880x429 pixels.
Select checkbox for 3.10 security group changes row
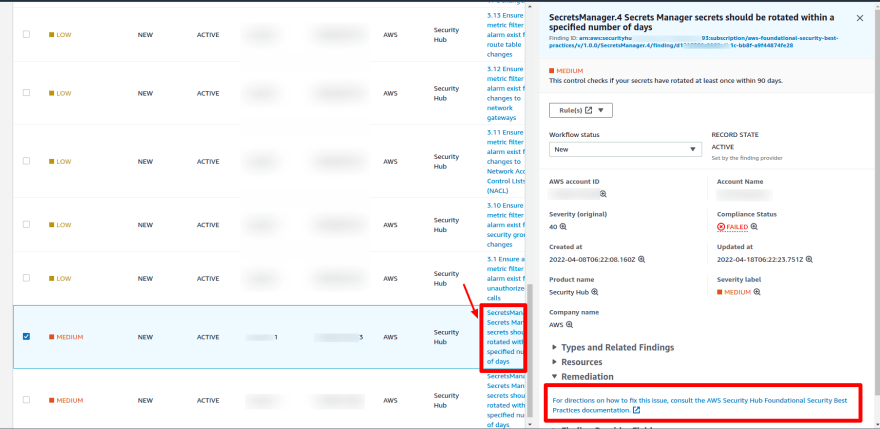pos(26,224)
